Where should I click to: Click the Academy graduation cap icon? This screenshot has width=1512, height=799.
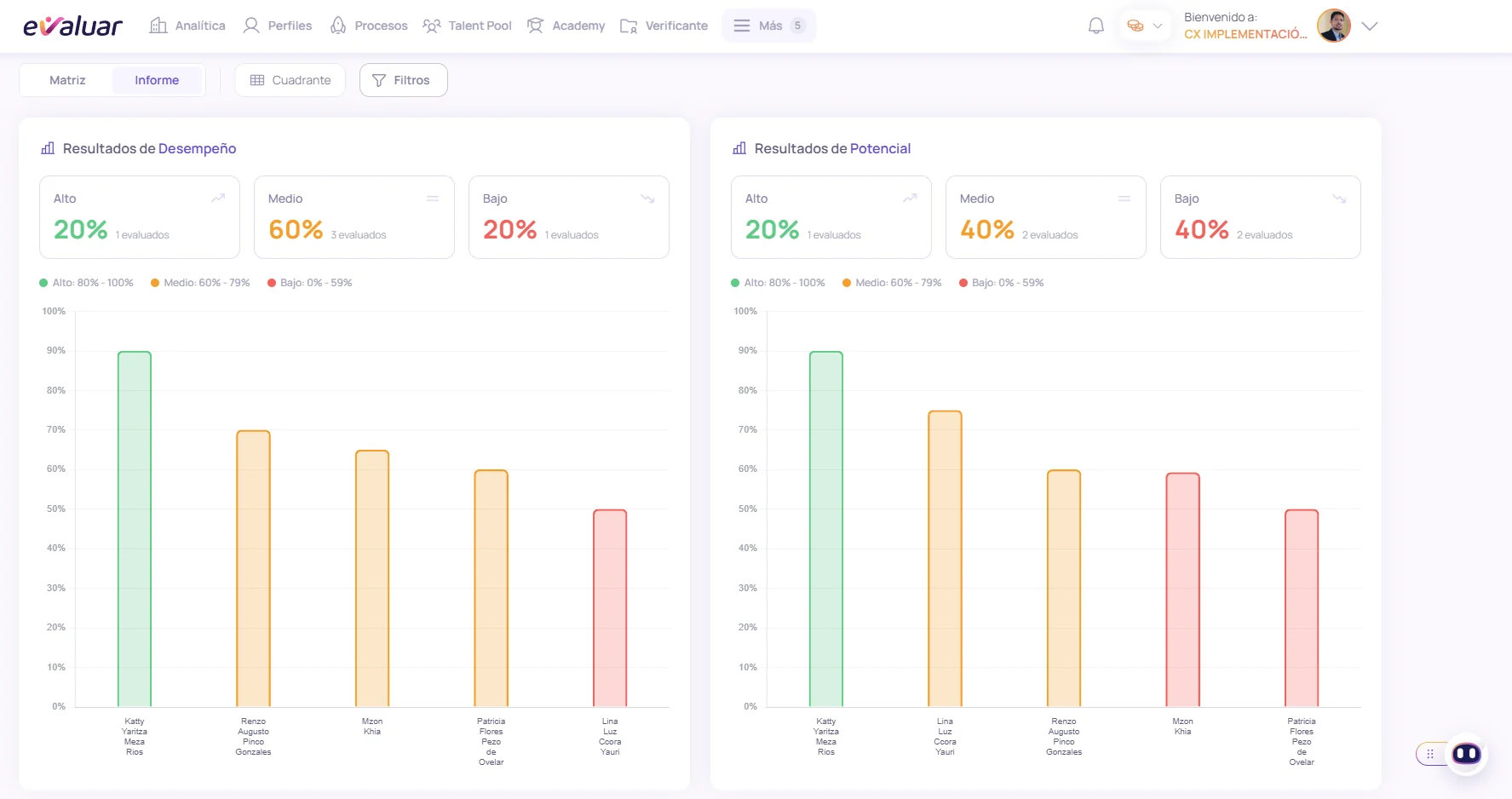(535, 26)
